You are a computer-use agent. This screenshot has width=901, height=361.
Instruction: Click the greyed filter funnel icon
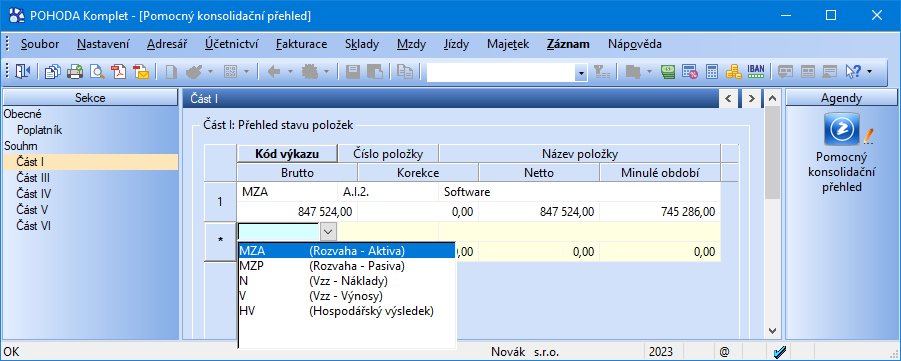(x=602, y=71)
